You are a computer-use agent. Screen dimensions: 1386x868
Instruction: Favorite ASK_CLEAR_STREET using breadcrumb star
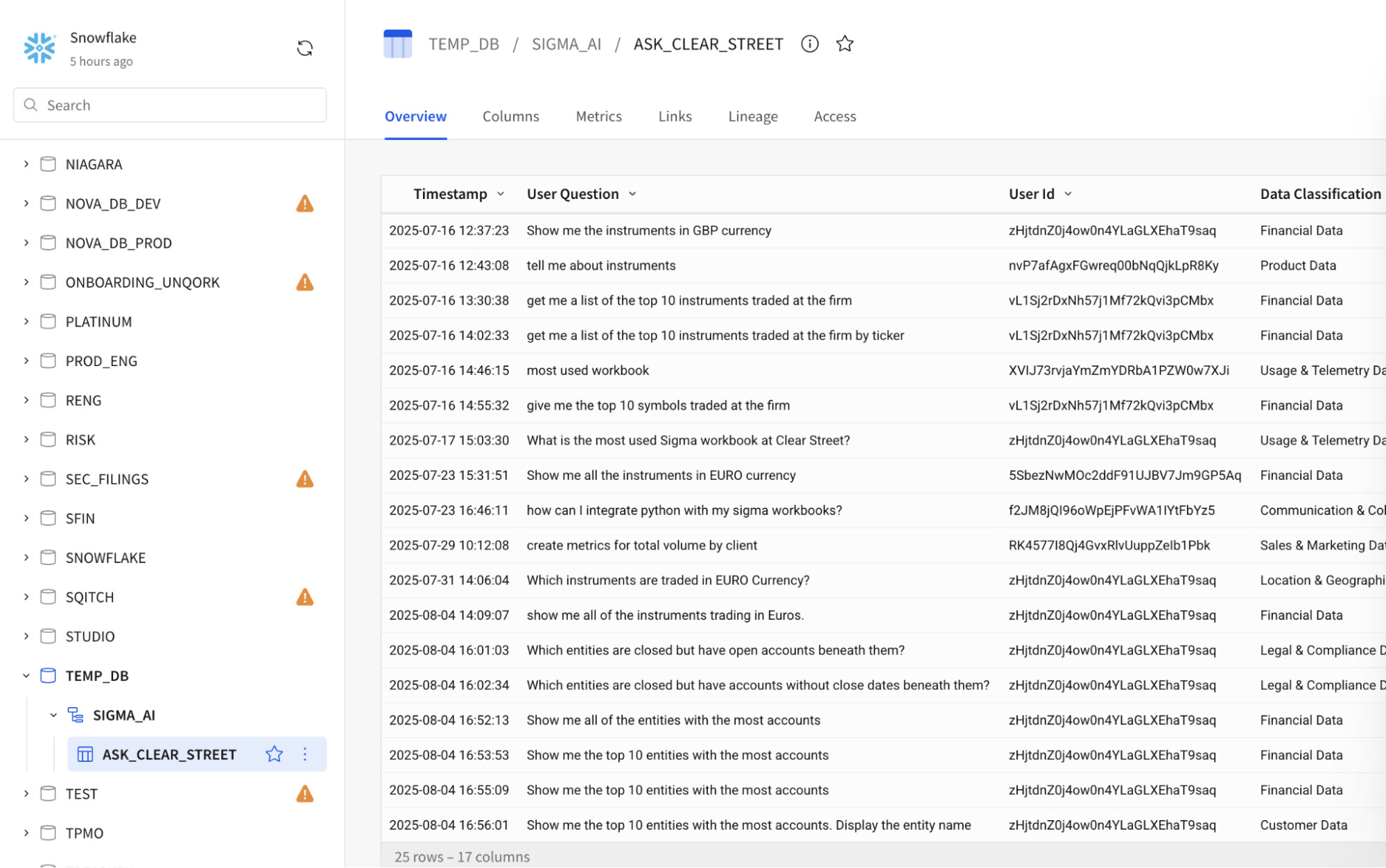coord(844,43)
